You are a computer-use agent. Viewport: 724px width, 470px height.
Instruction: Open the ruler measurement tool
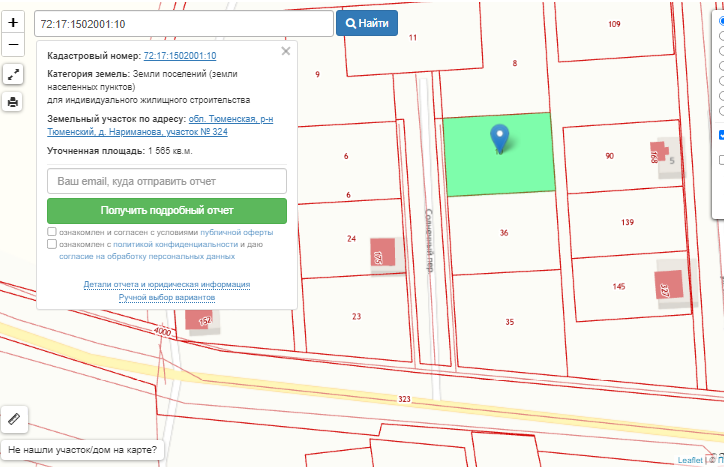point(13,419)
